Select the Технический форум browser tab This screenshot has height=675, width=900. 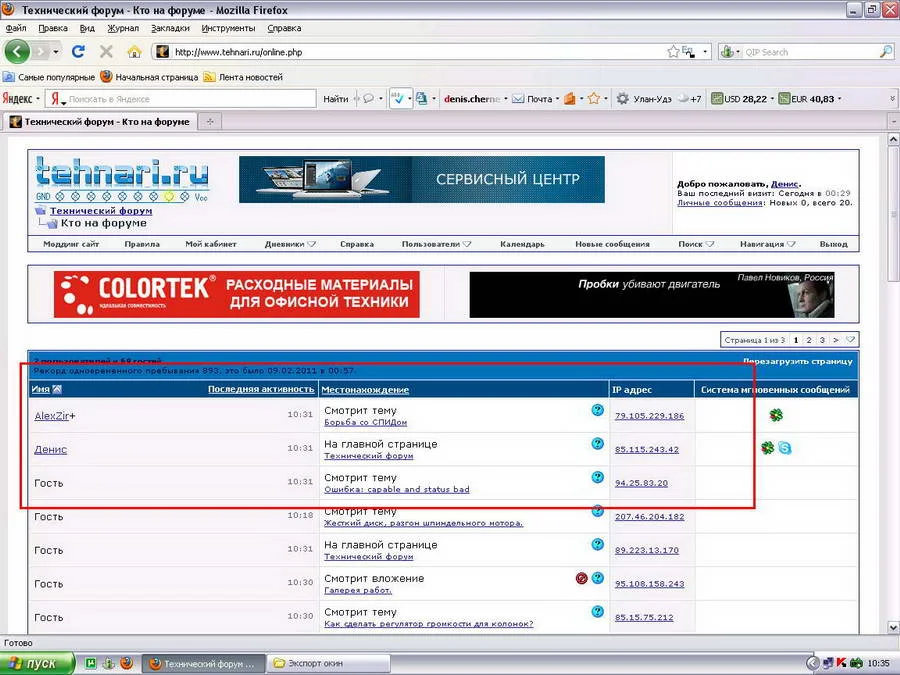pos(100,122)
